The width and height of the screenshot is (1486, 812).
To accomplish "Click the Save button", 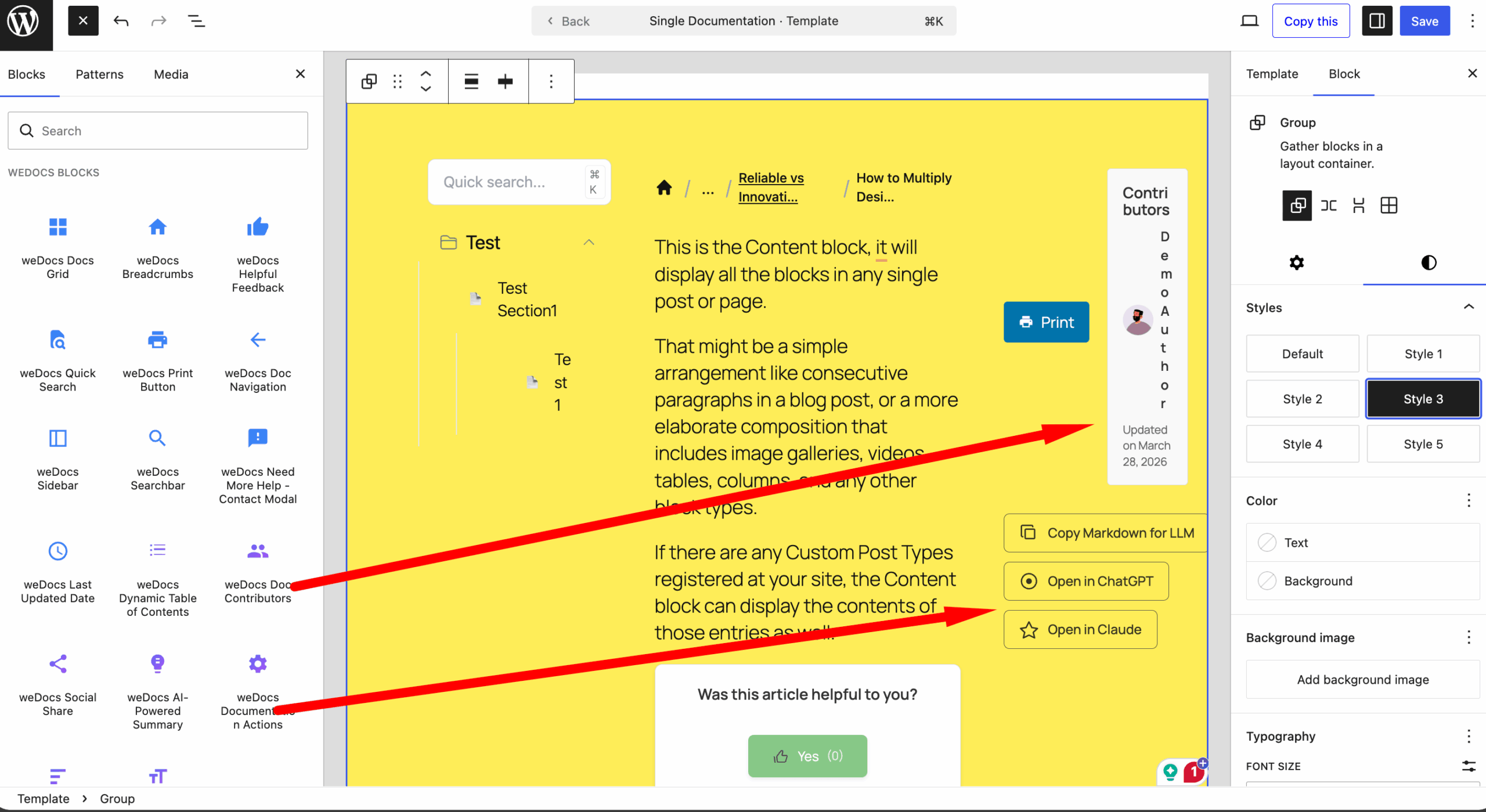I will [1424, 21].
